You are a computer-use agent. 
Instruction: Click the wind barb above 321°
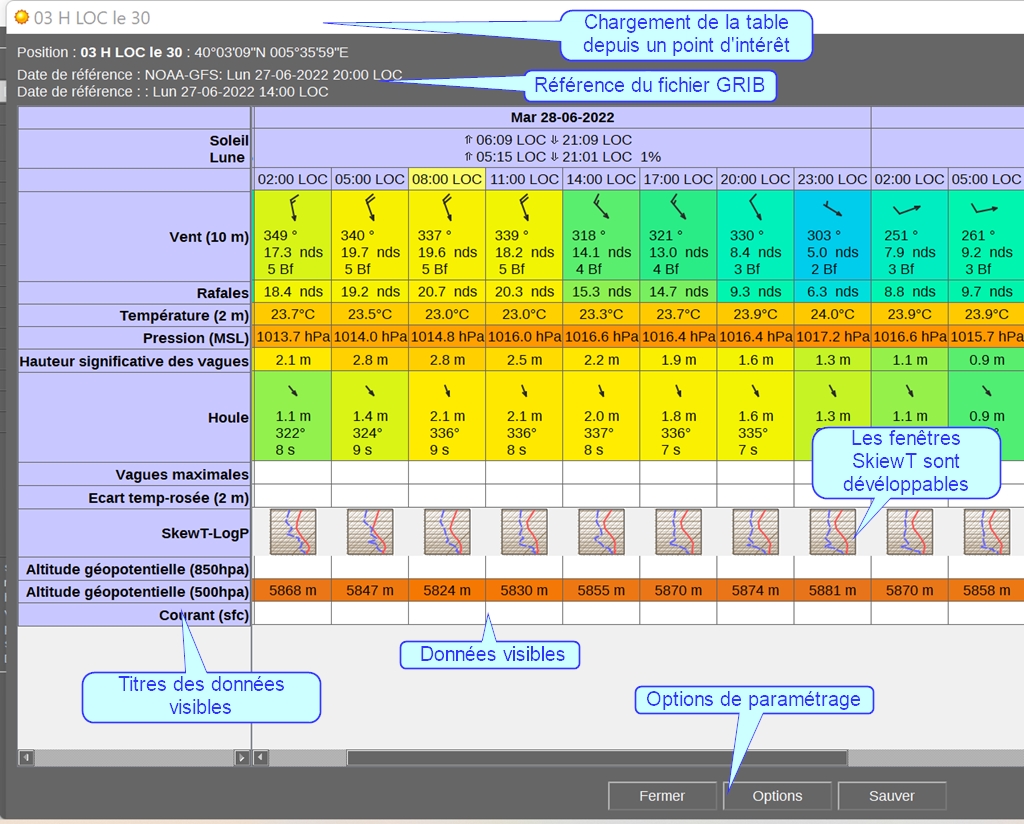(x=679, y=207)
